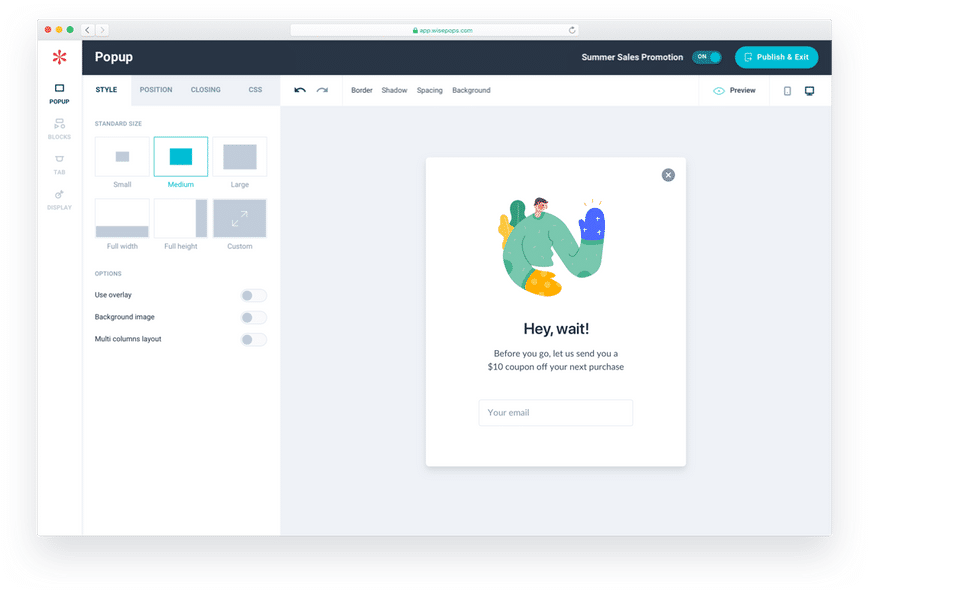Enable the Use overlay toggle
The image size is (960, 592).
pyautogui.click(x=253, y=296)
